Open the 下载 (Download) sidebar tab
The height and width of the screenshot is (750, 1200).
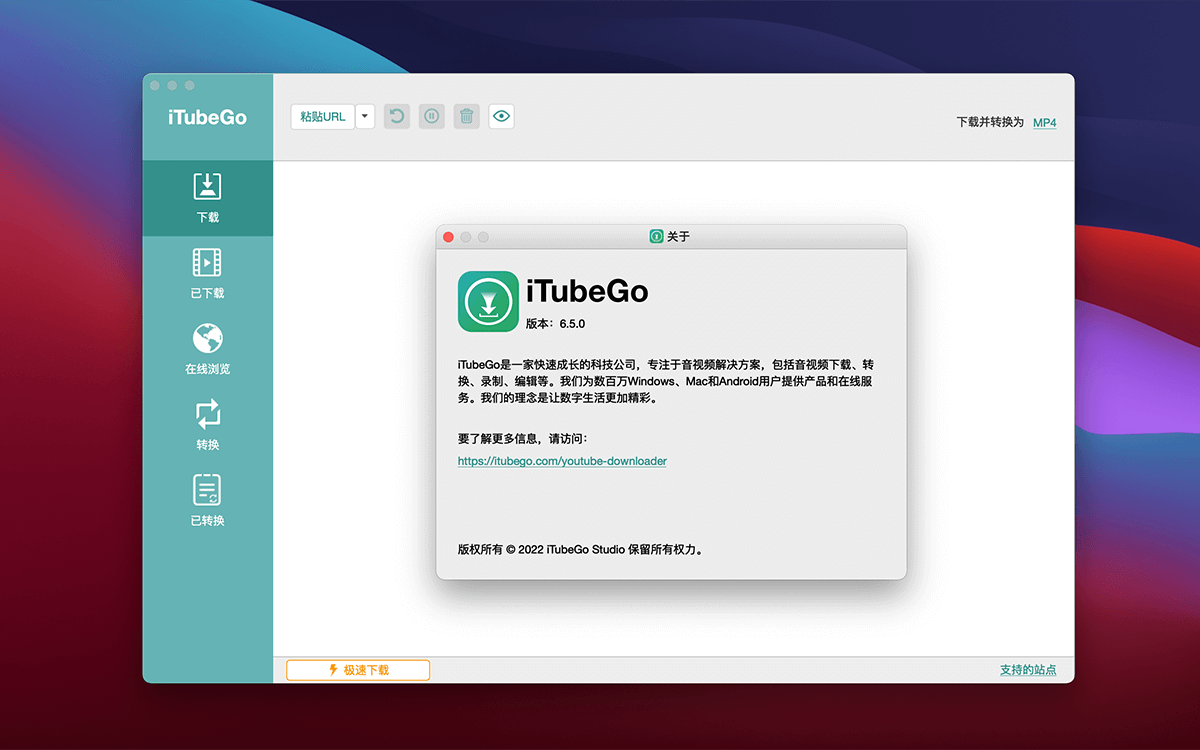point(207,198)
